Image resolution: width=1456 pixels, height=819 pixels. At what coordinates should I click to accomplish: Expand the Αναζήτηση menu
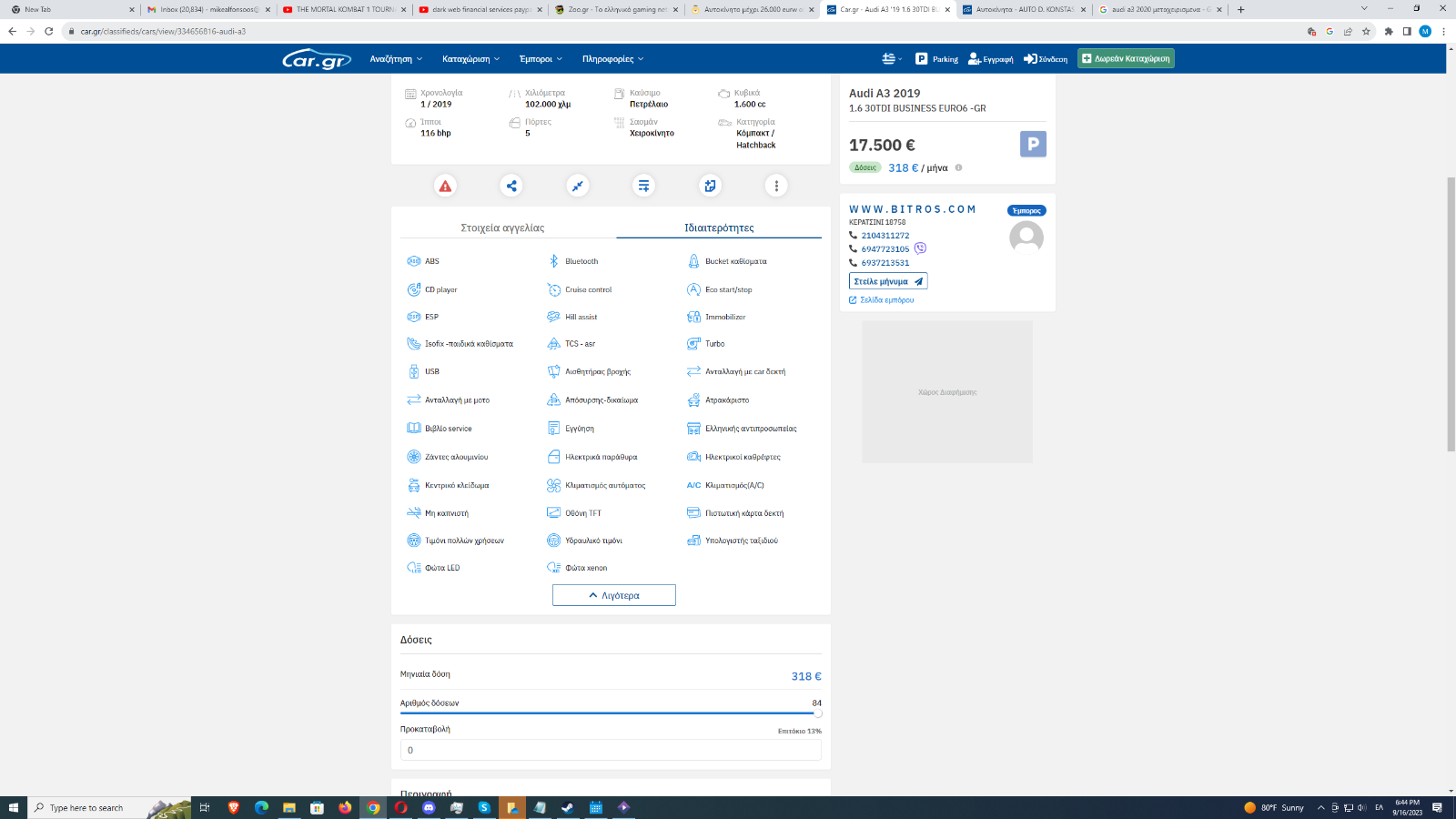coord(396,59)
